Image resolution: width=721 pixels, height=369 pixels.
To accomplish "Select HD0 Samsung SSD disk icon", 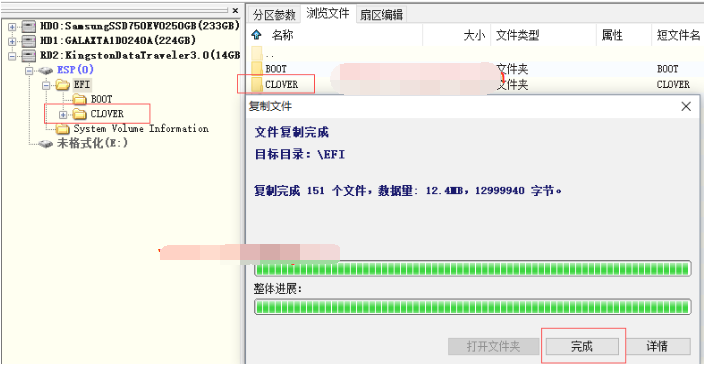I will (x=29, y=26).
